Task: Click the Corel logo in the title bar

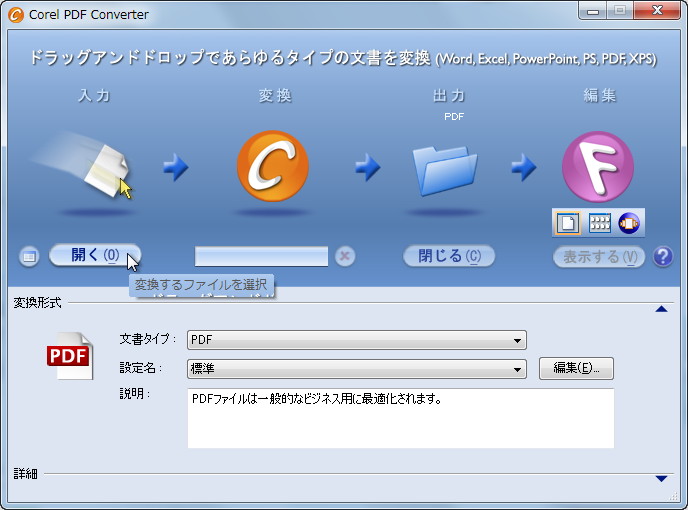Action: (16, 15)
